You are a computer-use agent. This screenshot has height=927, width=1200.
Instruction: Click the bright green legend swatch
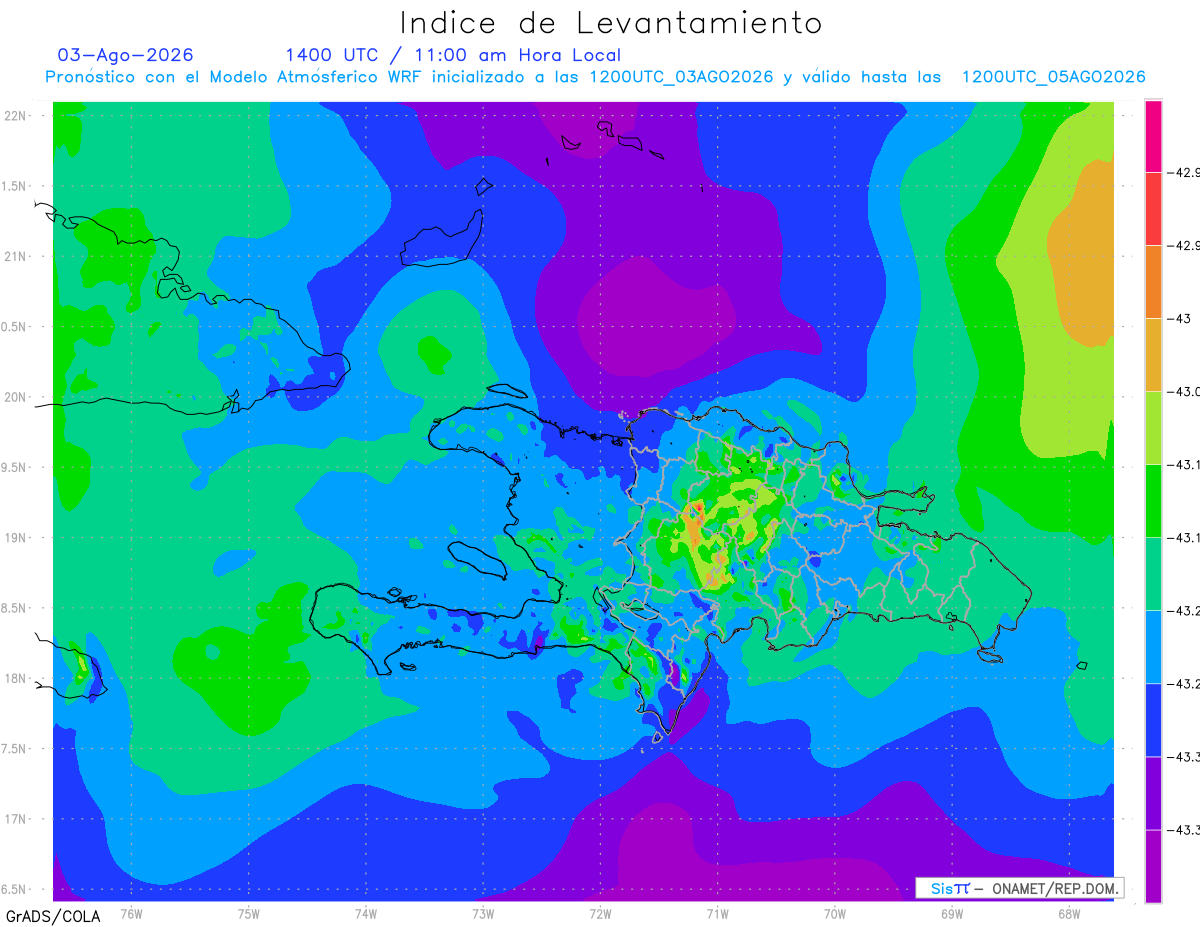click(x=1153, y=500)
